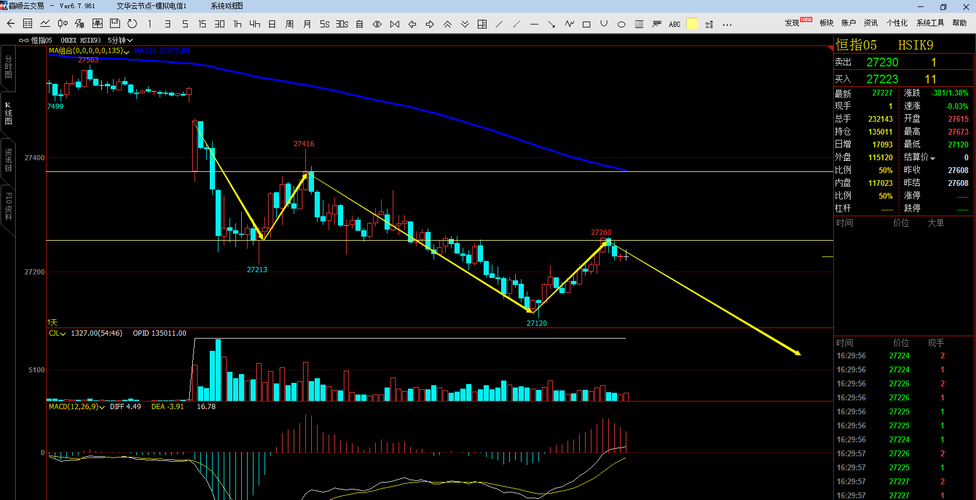Select the daily (日) period button
The image size is (976, 500).
(272, 24)
